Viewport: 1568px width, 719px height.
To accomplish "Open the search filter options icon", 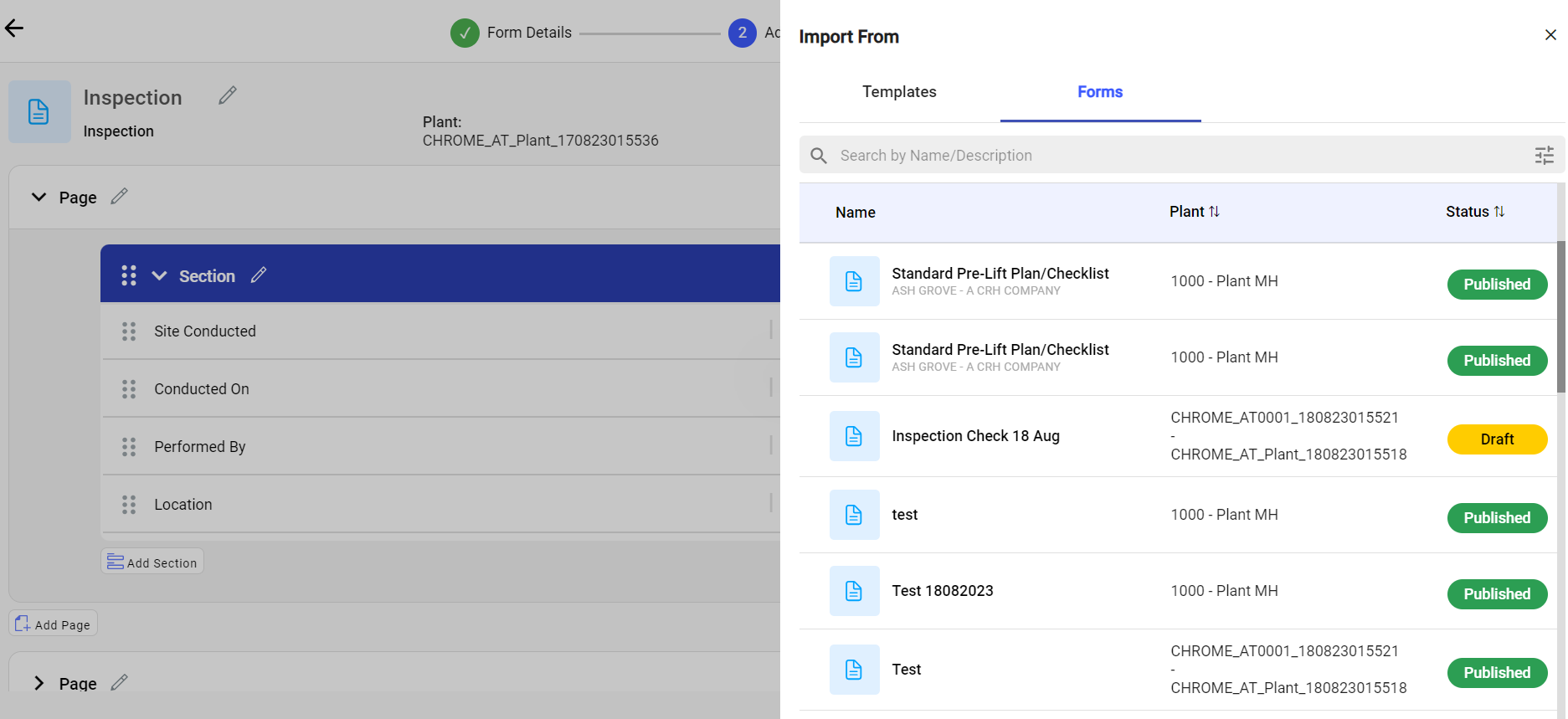I will (x=1544, y=156).
